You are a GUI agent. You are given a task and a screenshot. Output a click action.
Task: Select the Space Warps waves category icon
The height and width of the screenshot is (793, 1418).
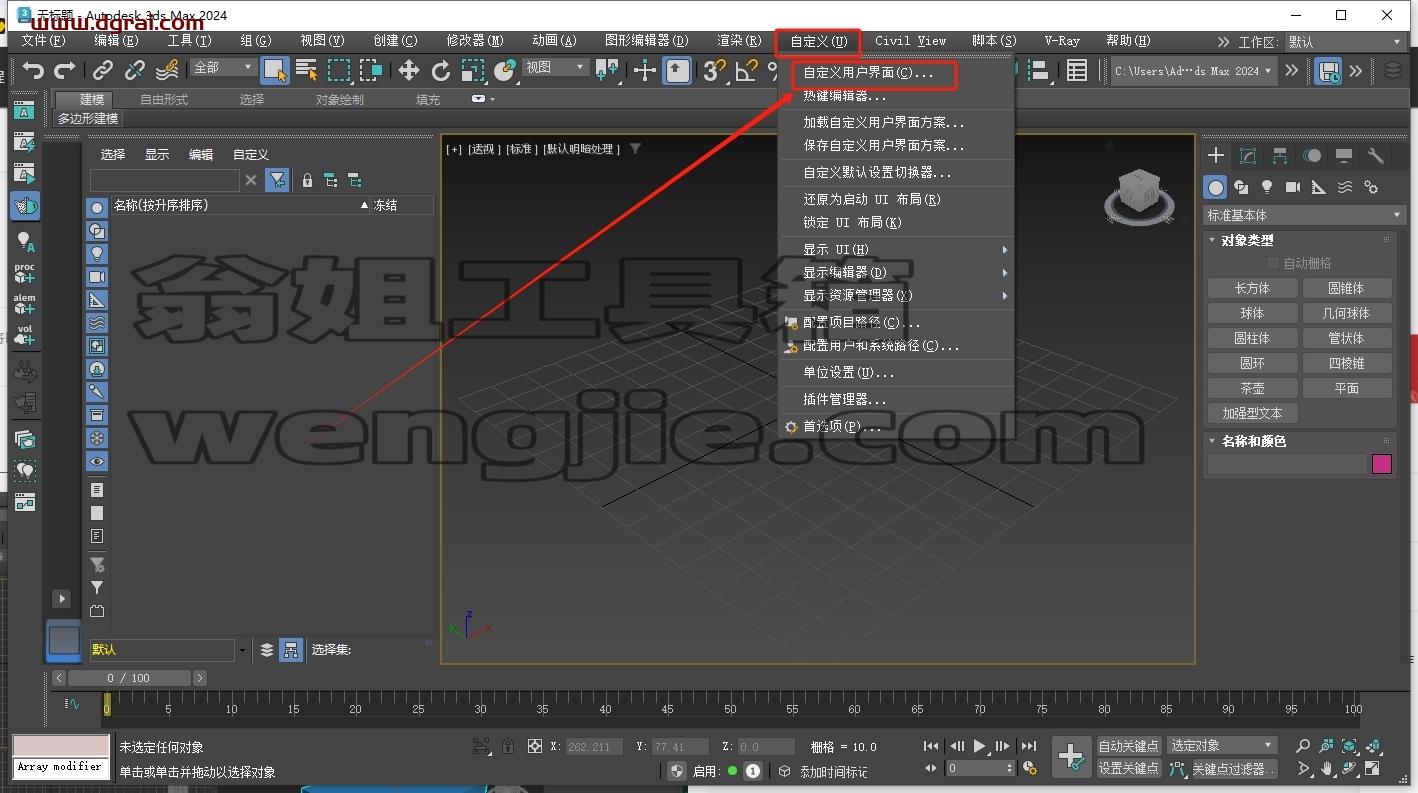click(x=1345, y=187)
